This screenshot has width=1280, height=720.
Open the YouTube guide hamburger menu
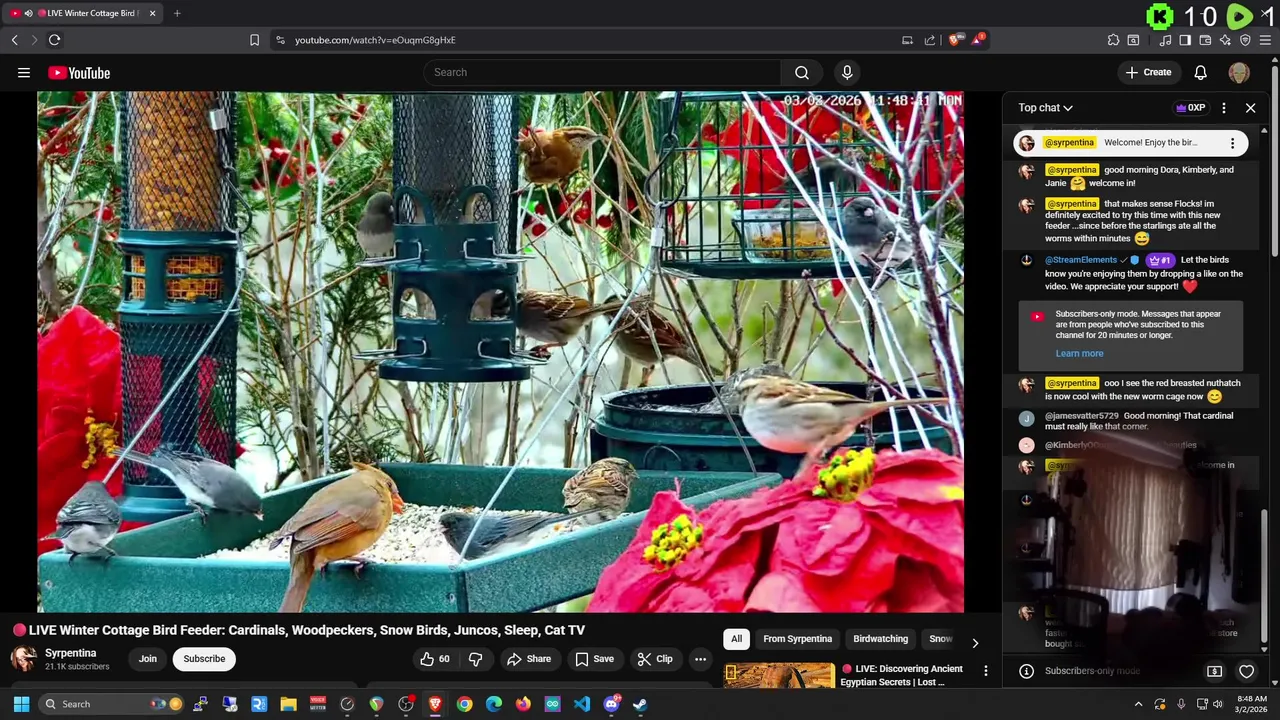tap(24, 72)
